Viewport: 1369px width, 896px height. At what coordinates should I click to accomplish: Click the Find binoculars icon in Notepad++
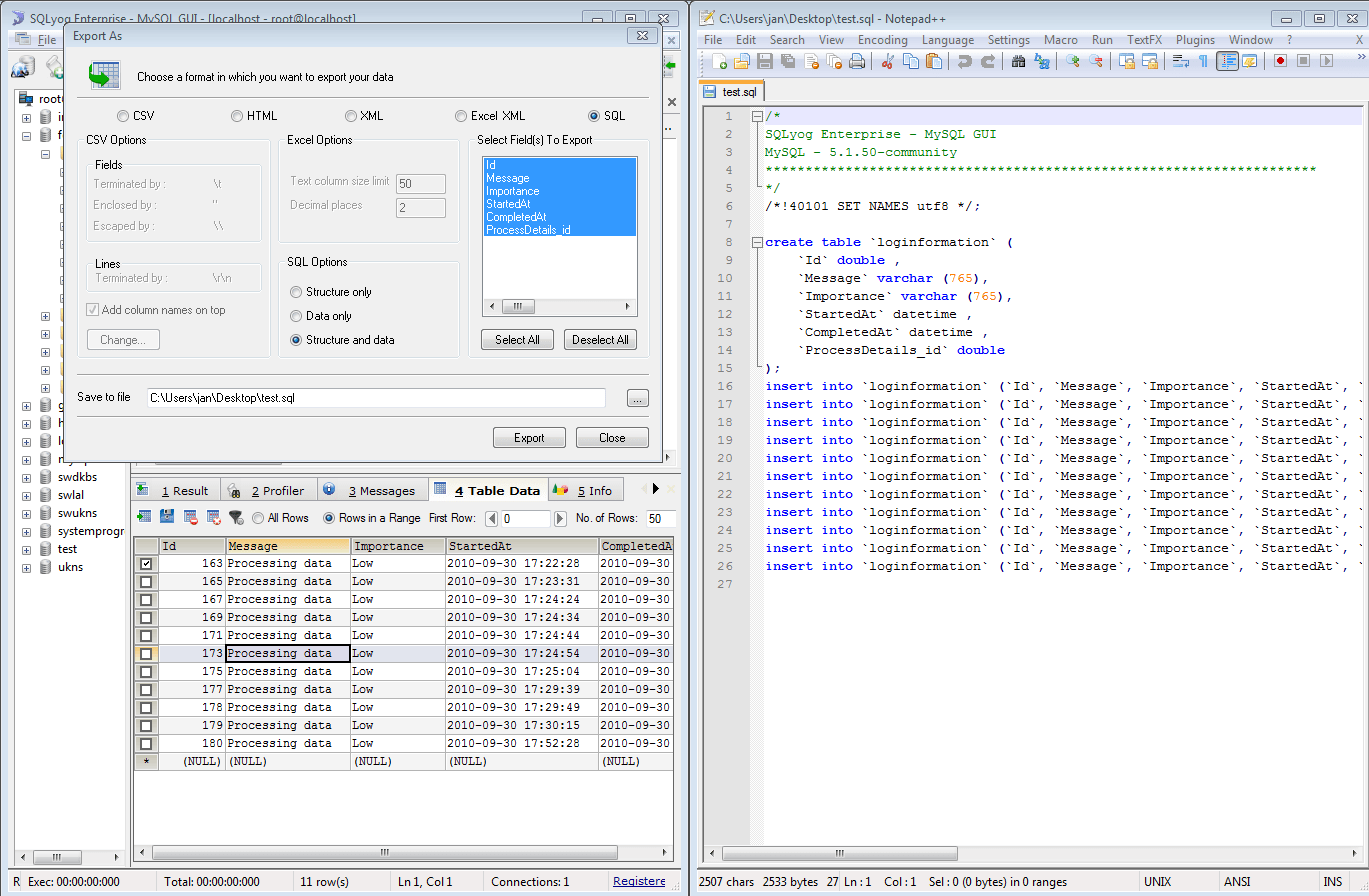[x=1018, y=61]
